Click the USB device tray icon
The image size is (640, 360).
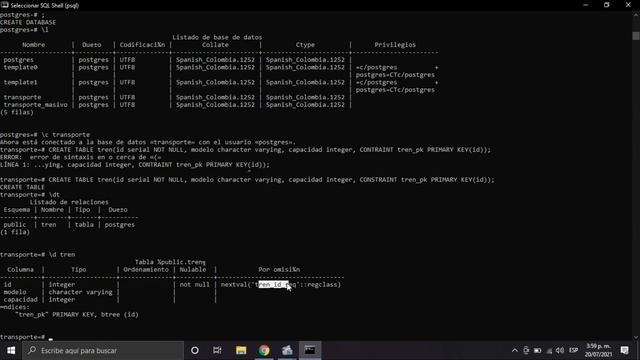(x=526, y=351)
